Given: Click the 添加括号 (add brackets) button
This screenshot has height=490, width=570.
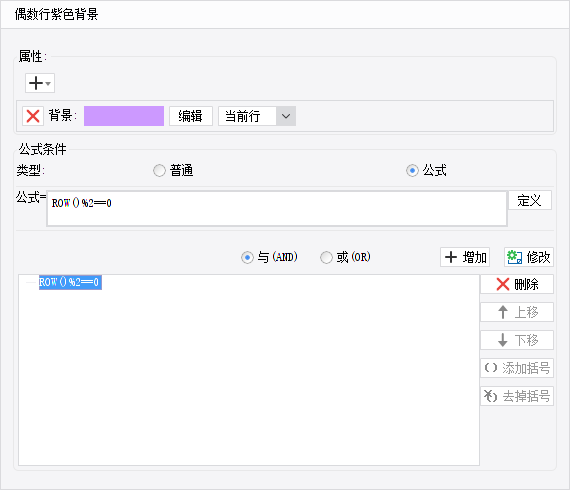Looking at the screenshot, I should pyautogui.click(x=517, y=368).
